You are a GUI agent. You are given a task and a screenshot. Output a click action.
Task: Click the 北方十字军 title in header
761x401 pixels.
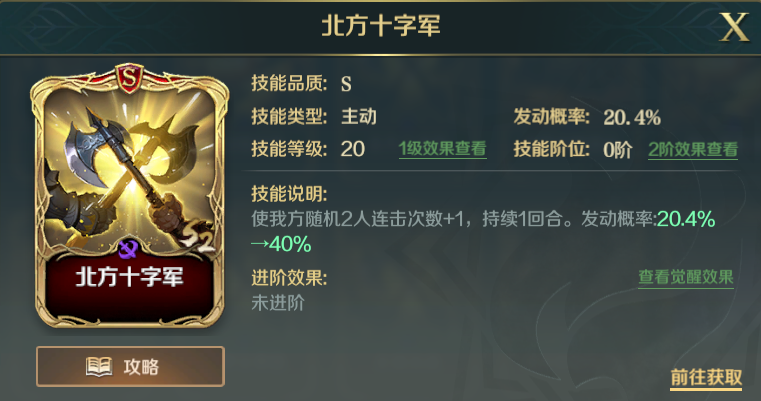point(381,26)
